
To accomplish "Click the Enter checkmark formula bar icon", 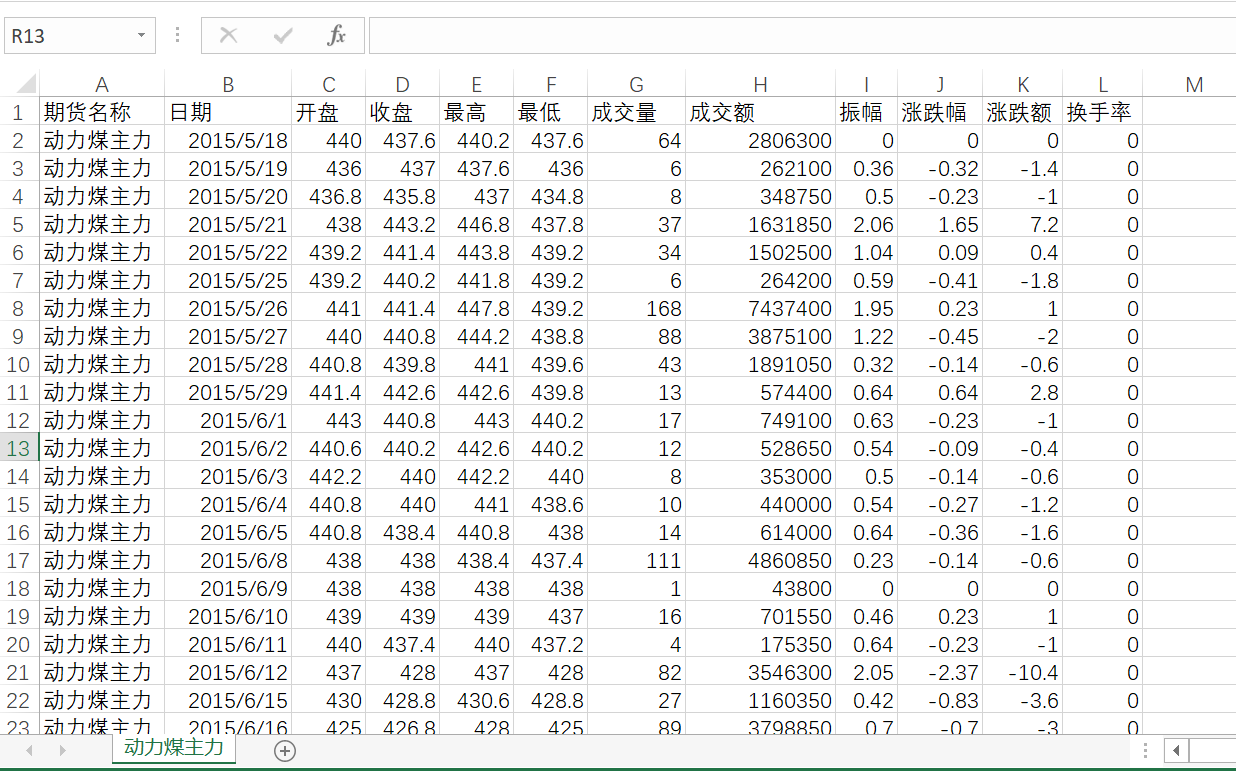I will [283, 36].
